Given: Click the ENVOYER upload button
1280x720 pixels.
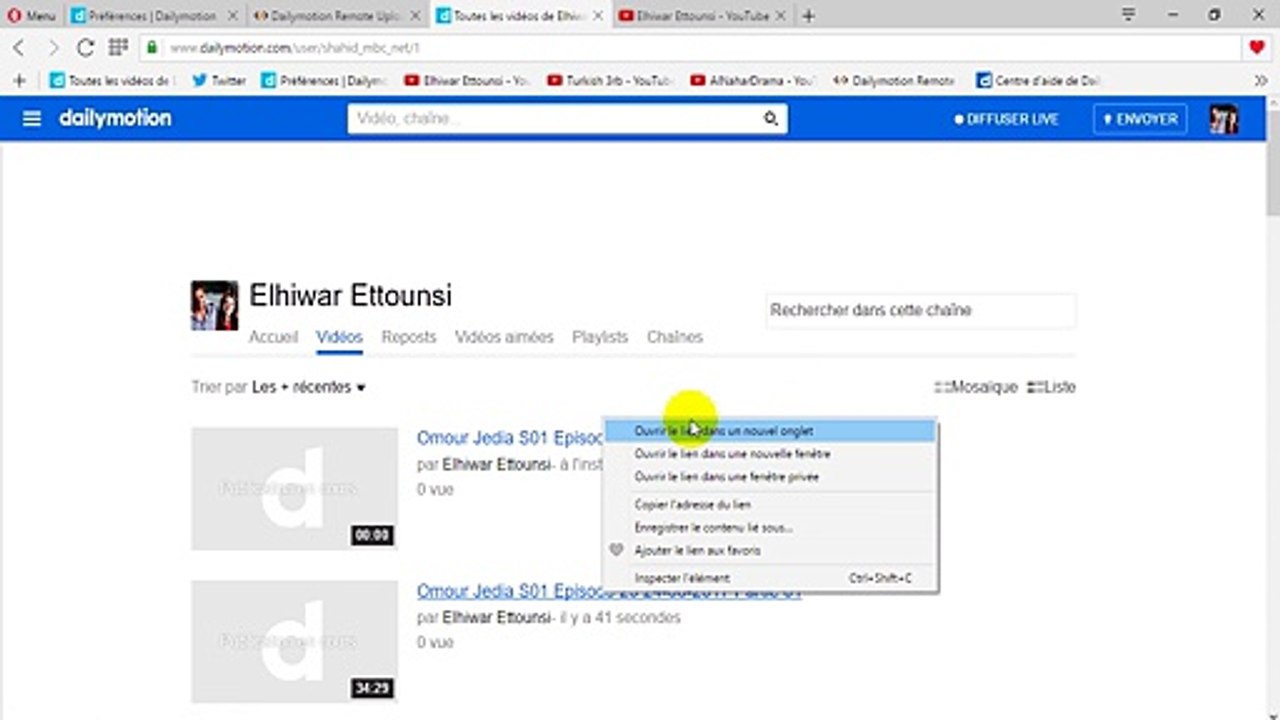Looking at the screenshot, I should click(x=1140, y=119).
